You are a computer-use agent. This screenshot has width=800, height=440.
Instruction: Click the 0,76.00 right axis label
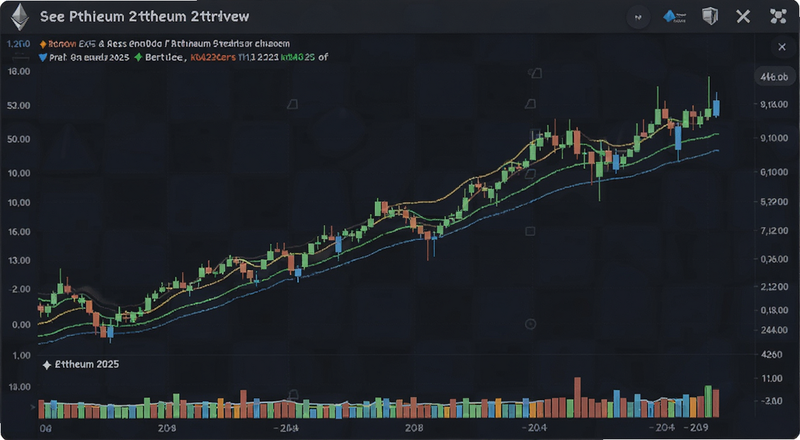[774, 259]
